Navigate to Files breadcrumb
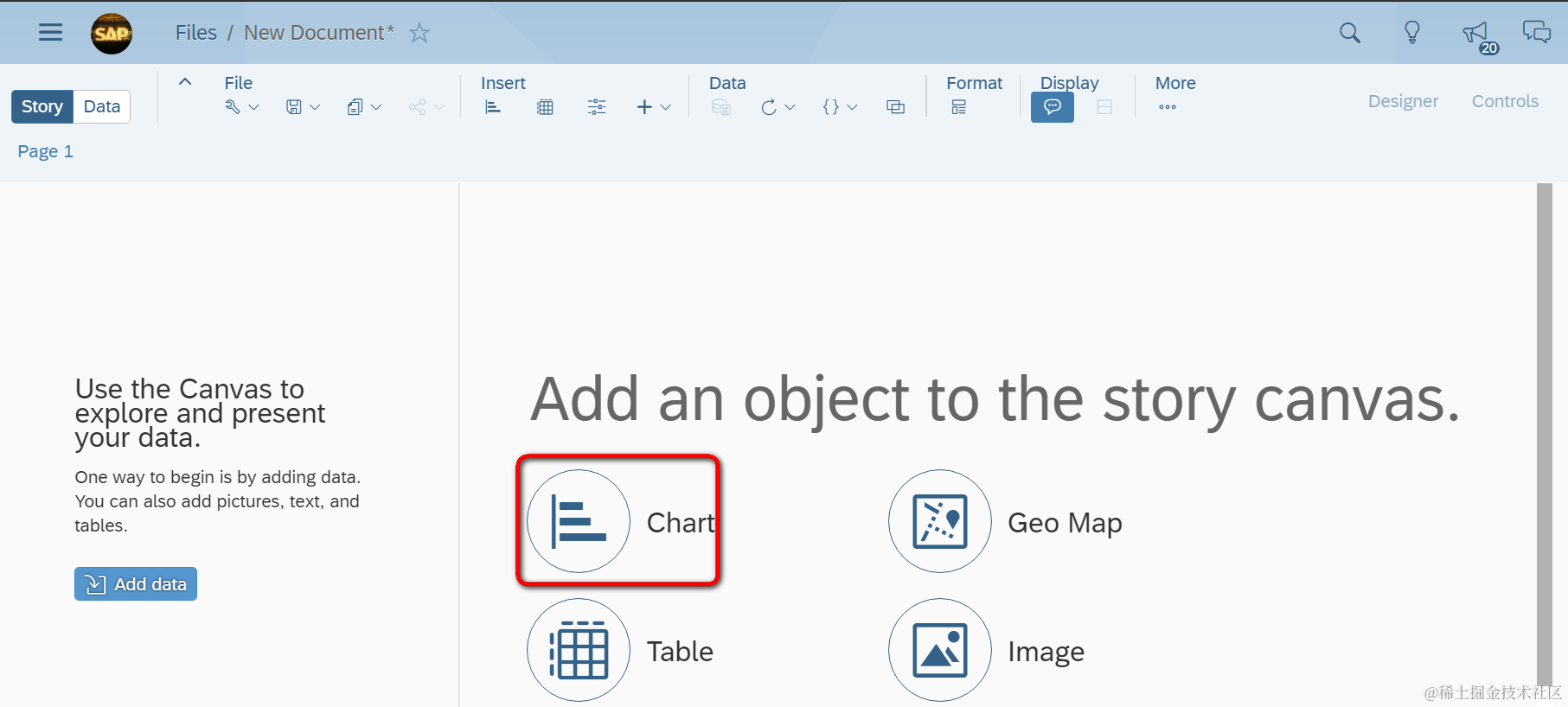Screen dimensions: 1568x707 pos(196,33)
